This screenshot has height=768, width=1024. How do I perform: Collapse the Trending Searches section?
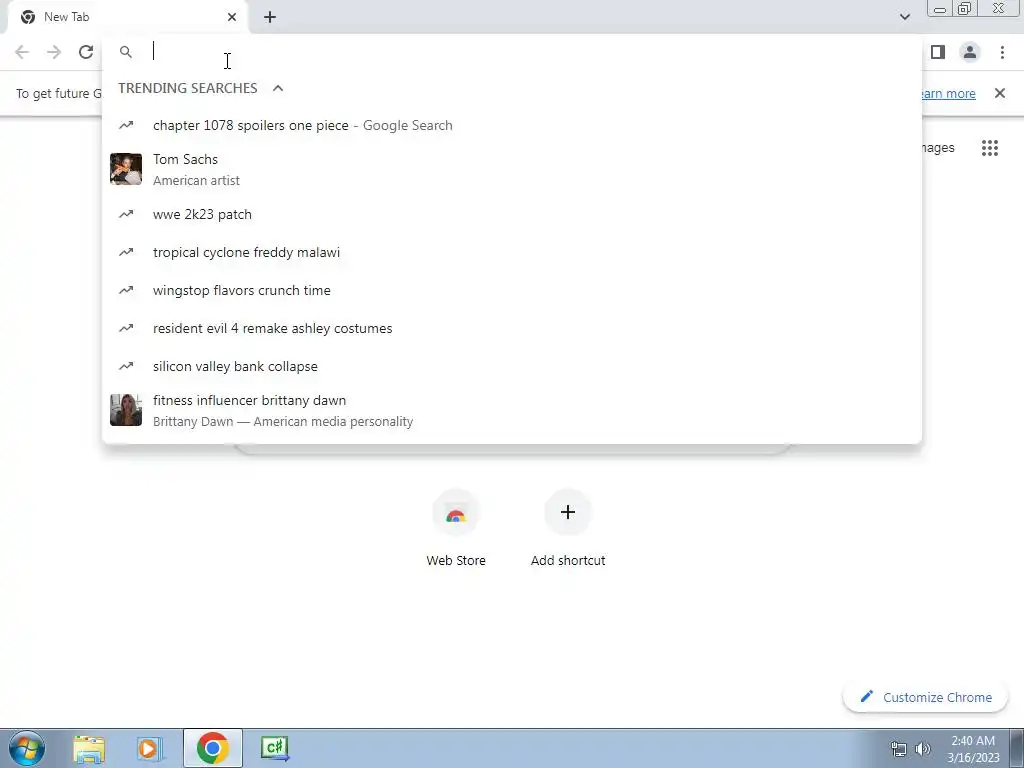pyautogui.click(x=278, y=88)
